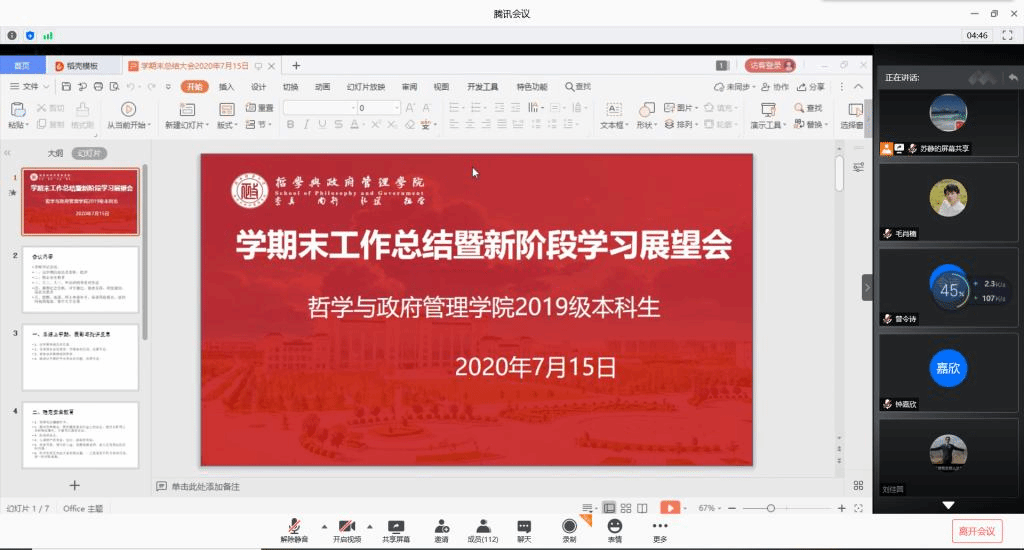Image resolution: width=1024 pixels, height=550 pixels.
Task: Select the 切换 ribbon tab
Action: (291, 86)
